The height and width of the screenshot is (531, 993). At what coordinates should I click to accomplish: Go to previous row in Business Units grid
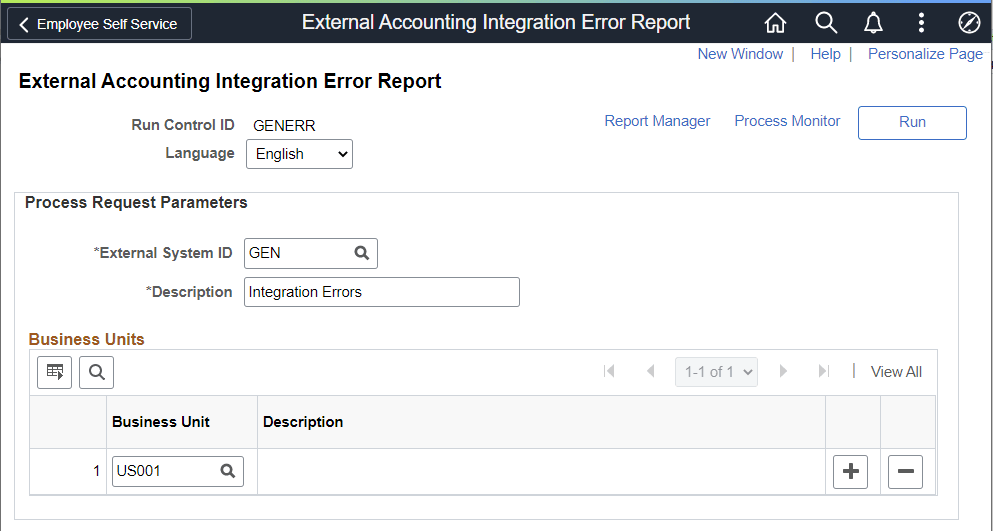click(x=650, y=371)
